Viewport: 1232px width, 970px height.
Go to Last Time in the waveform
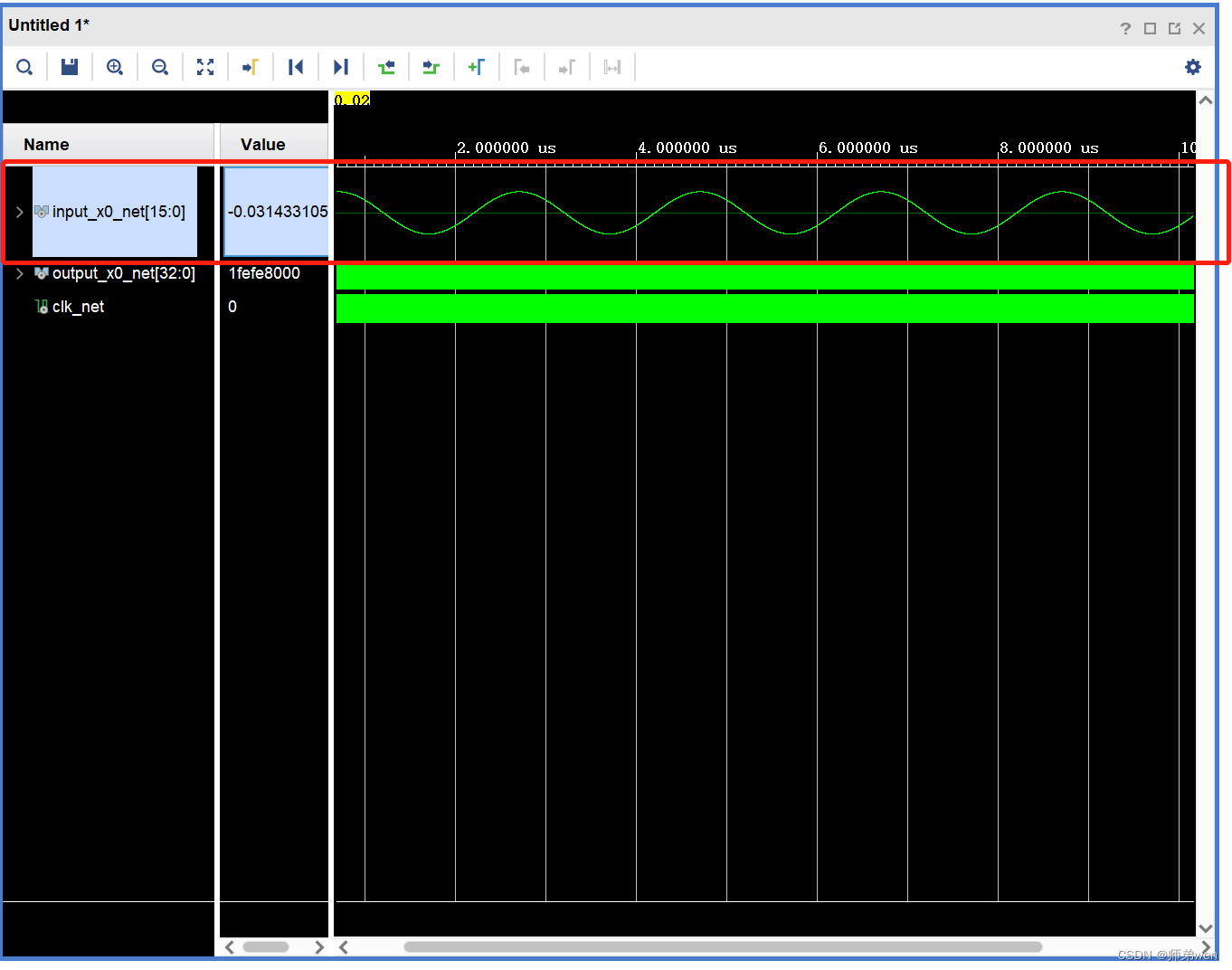(x=341, y=66)
